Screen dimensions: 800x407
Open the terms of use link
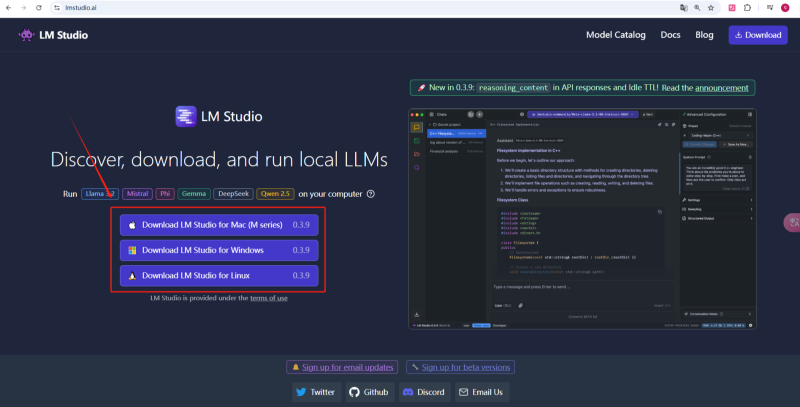269,298
